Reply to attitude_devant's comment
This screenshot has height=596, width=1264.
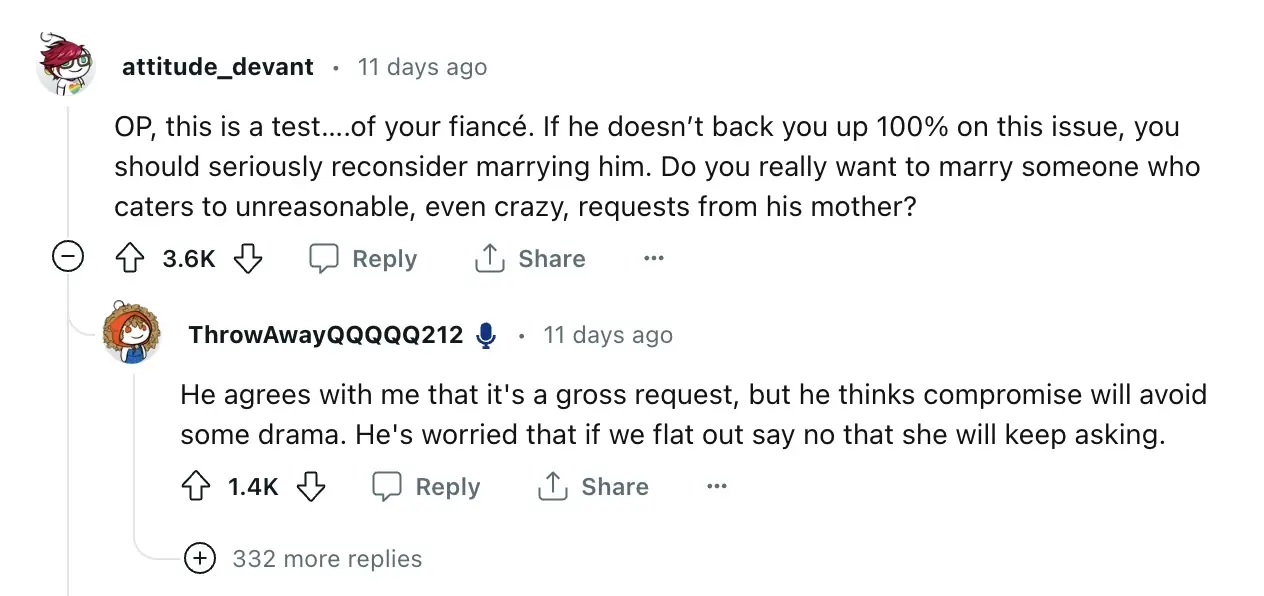click(x=363, y=259)
